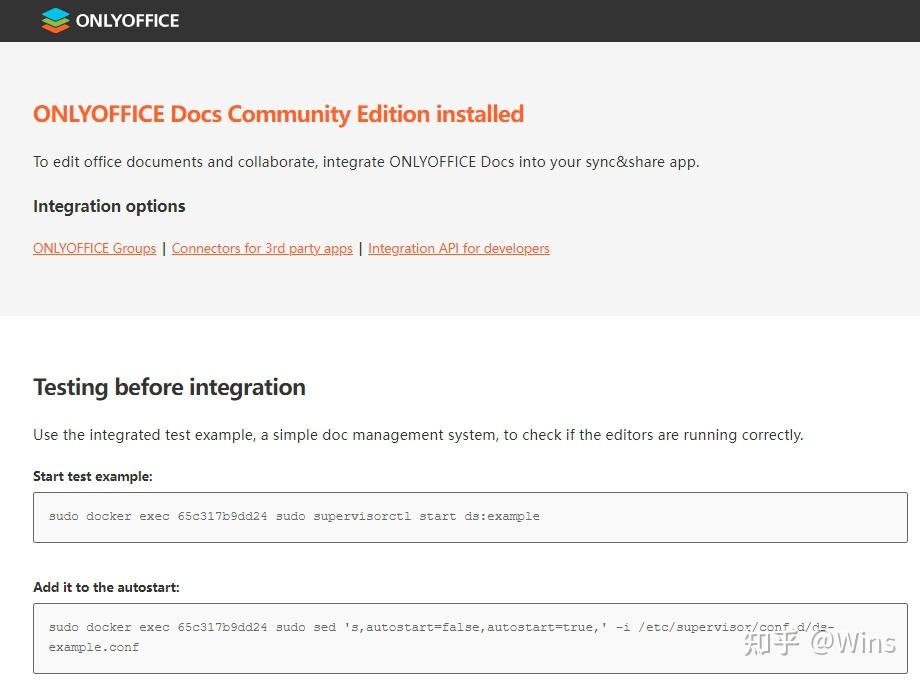
Task: Open Integration API for developers
Action: click(459, 248)
